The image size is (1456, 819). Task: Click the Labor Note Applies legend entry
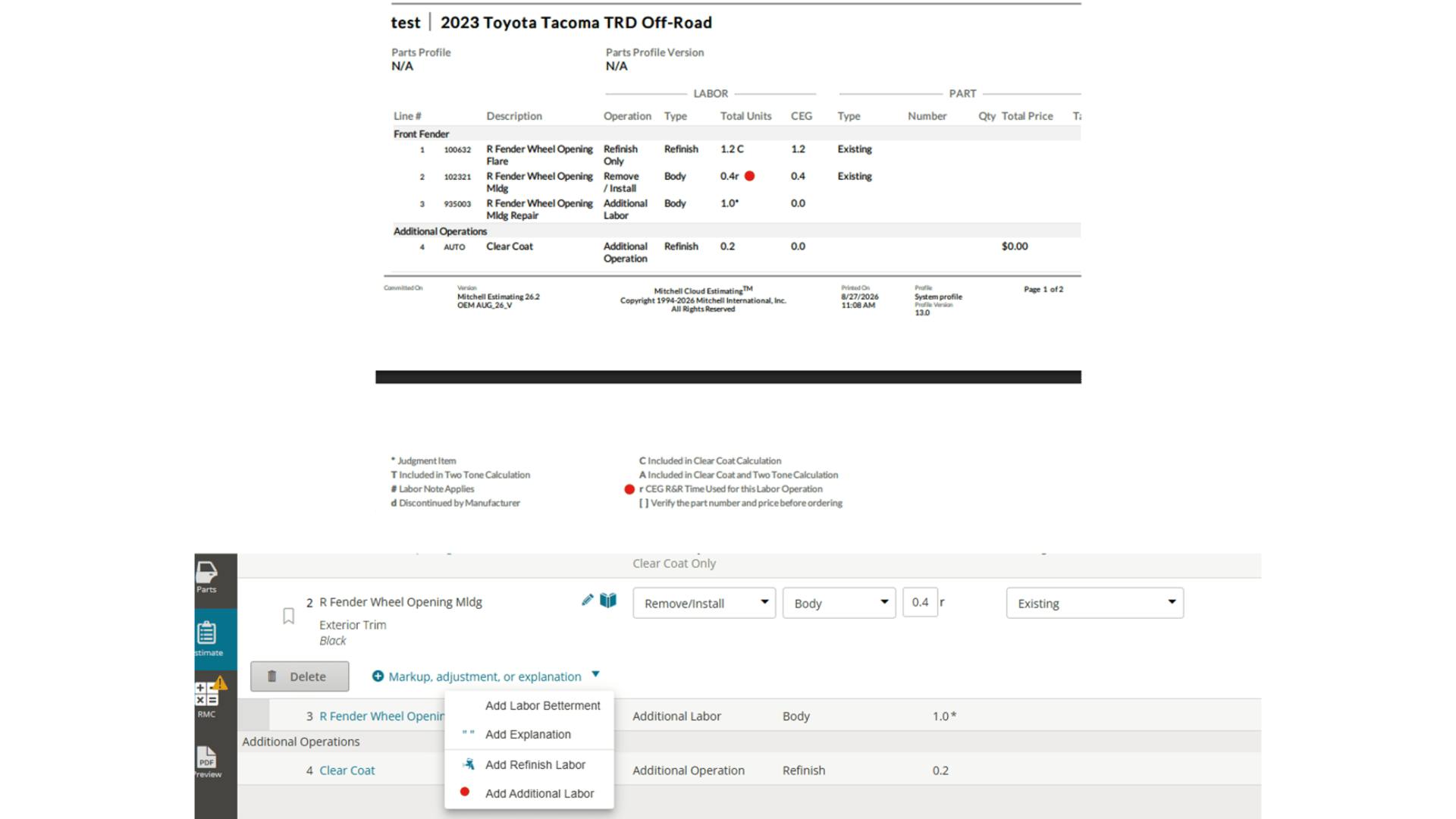point(432,489)
